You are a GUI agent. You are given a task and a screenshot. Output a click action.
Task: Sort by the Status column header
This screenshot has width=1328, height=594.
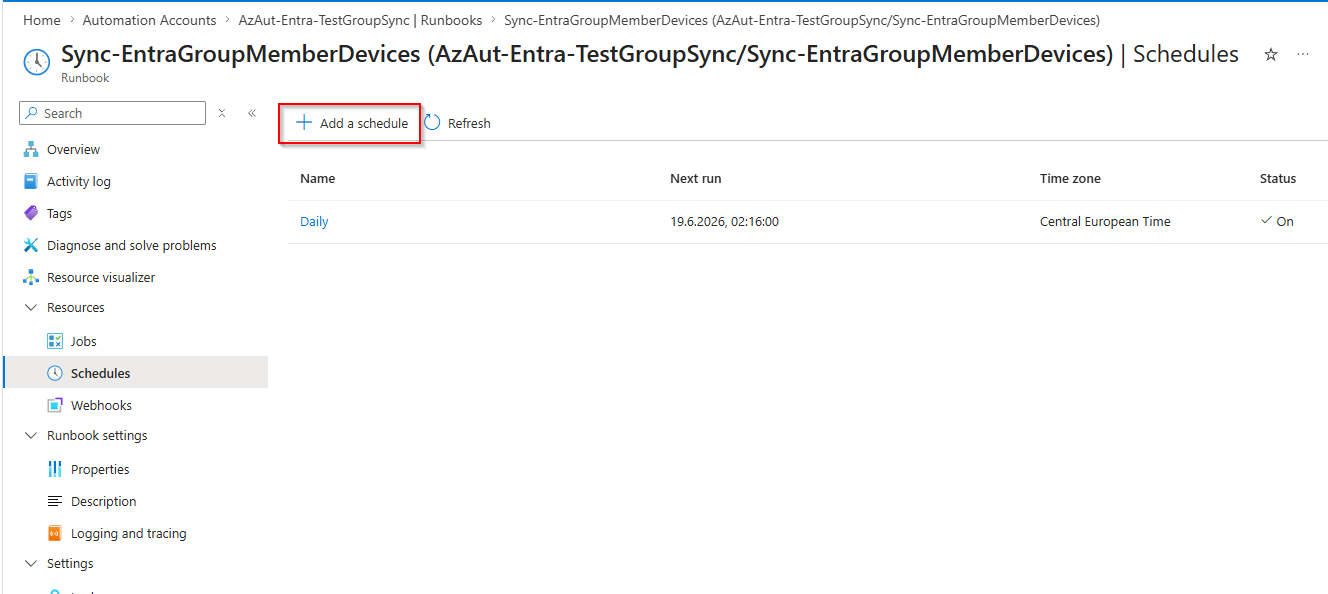(1278, 179)
